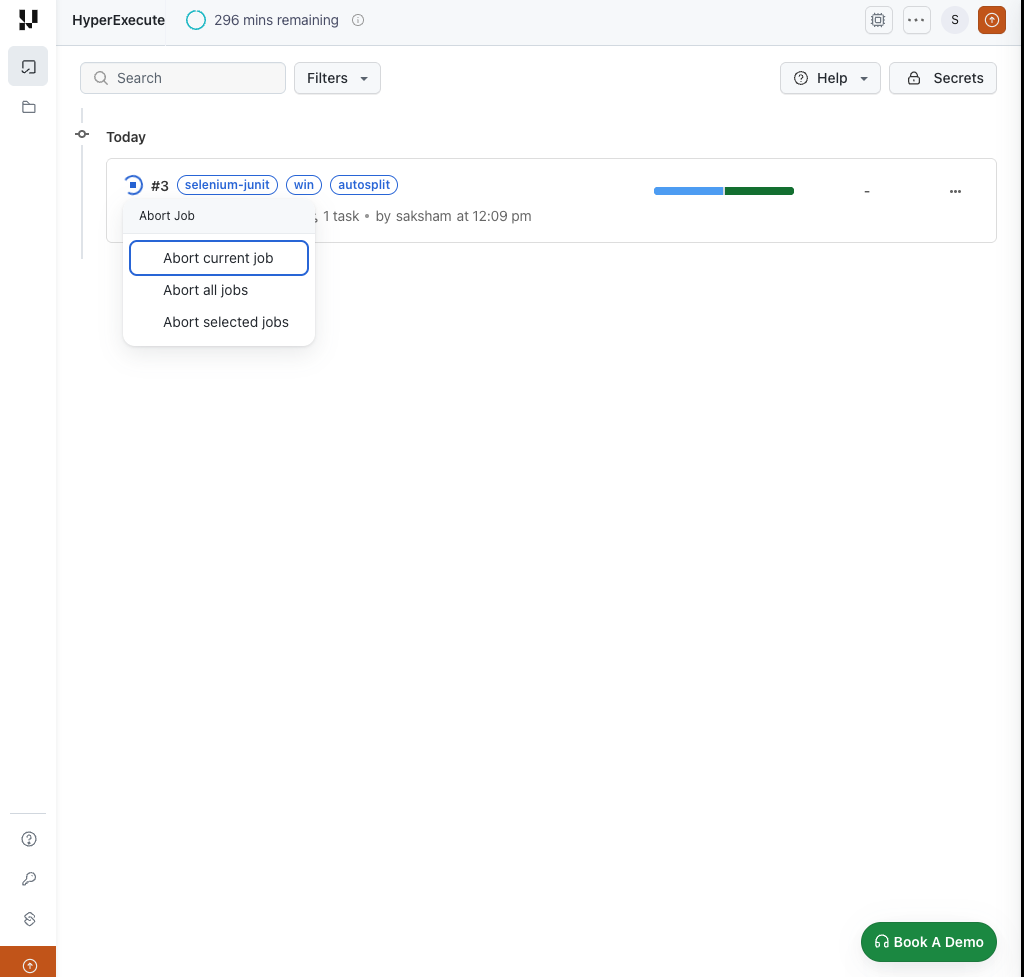Click the job number #3 text
Screen dimensions: 1024x977
160,186
